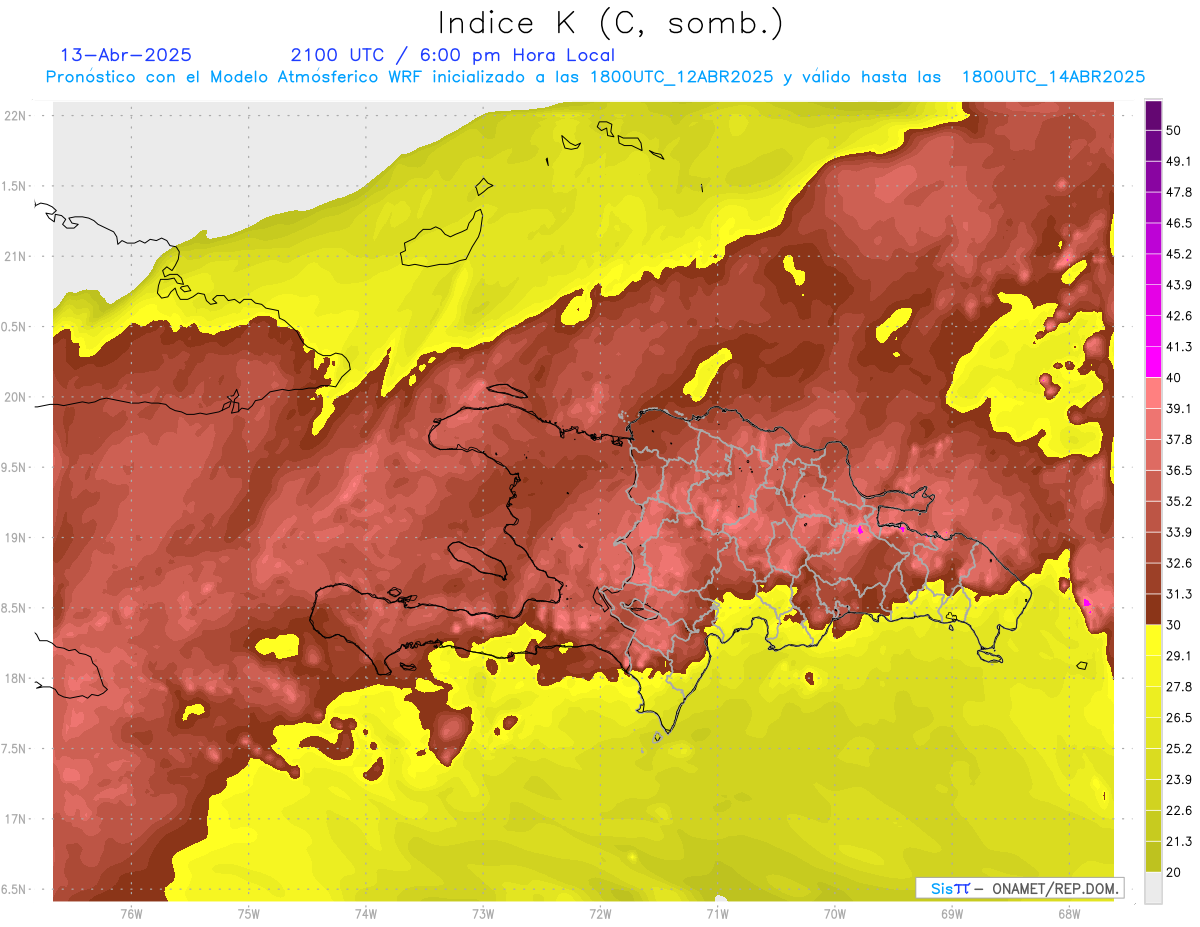Click the legend value '21.3'
This screenshot has height=927, width=1200.
coord(1179,841)
